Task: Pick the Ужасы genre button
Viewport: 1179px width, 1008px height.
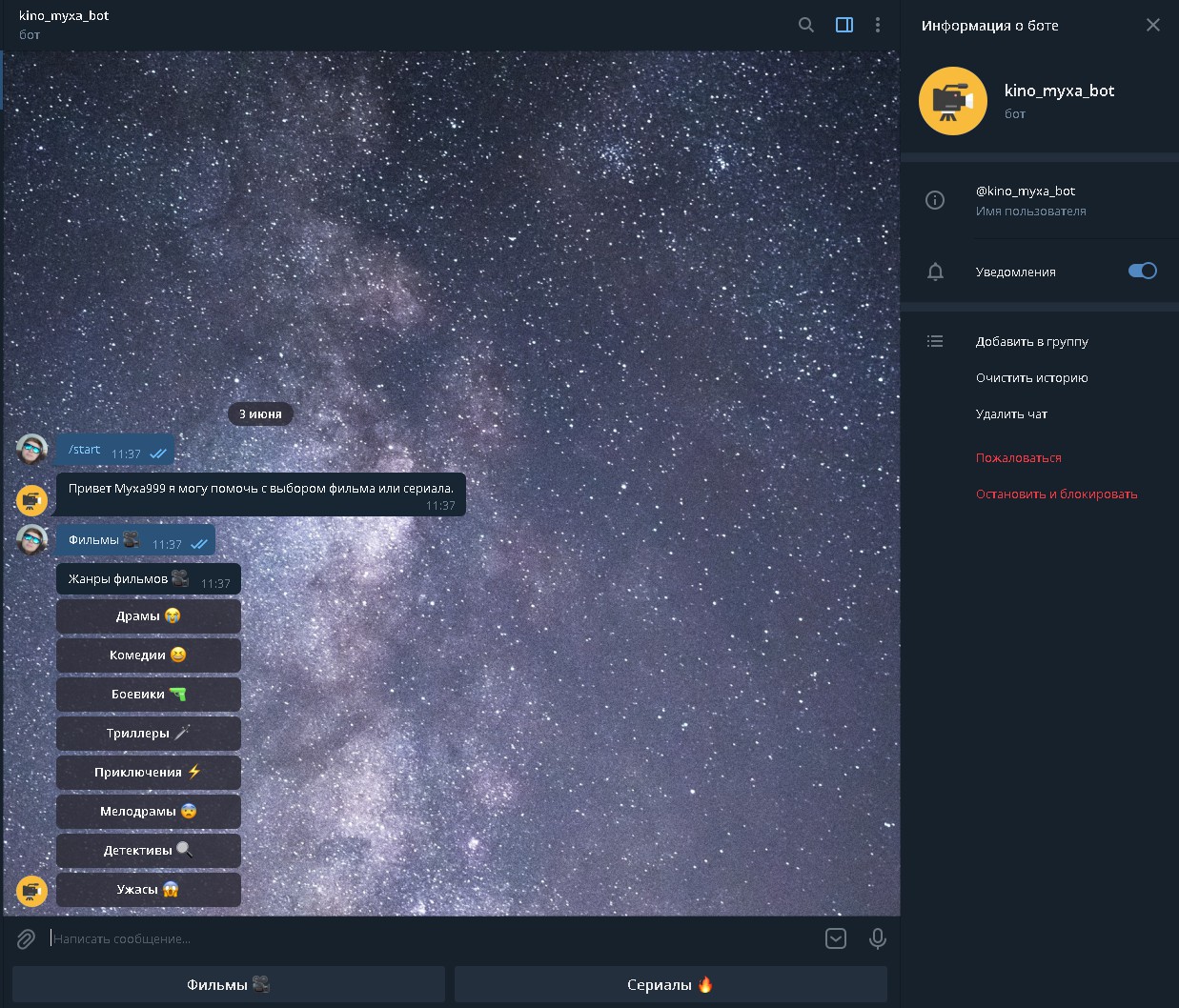Action: 149,890
